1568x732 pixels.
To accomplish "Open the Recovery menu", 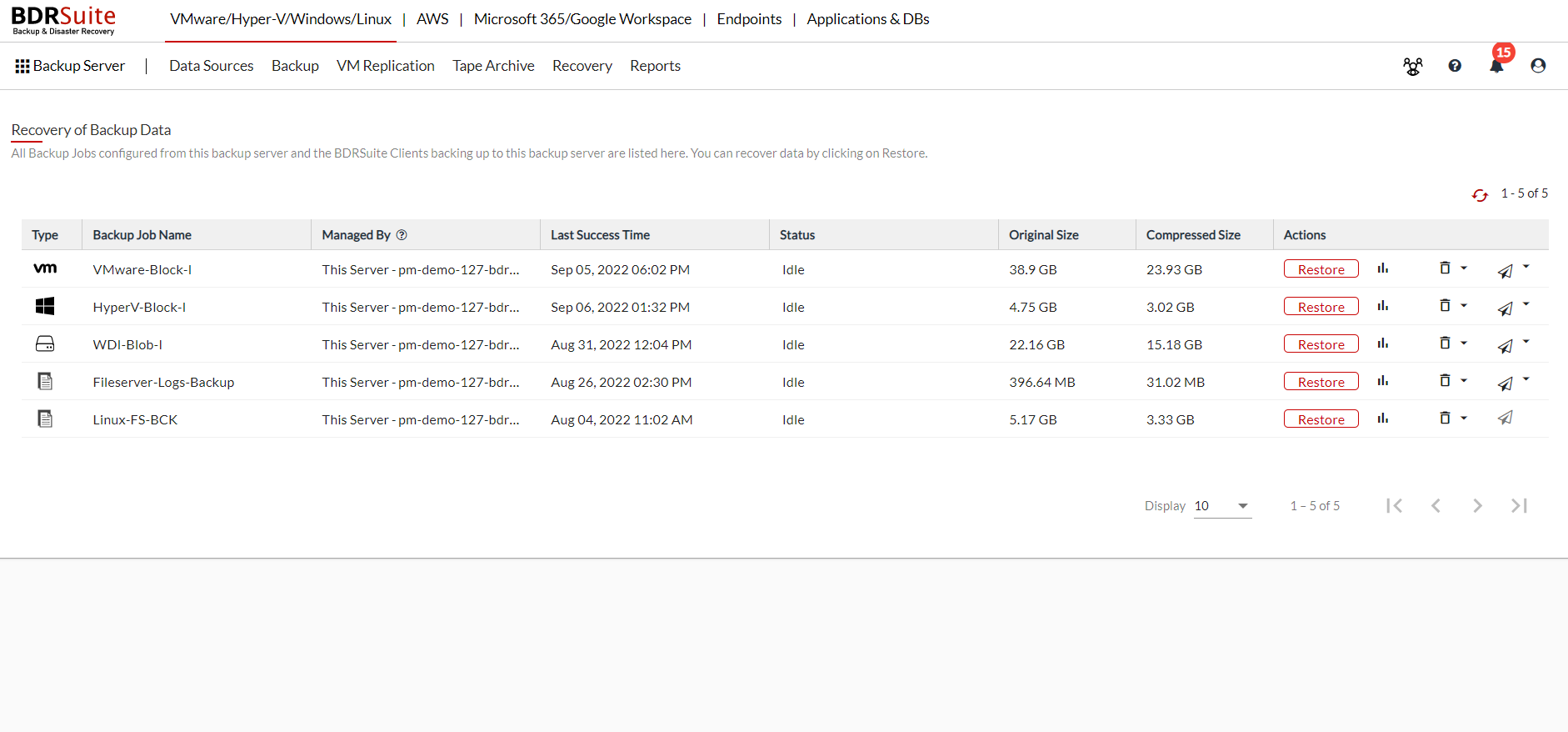I will coord(582,66).
